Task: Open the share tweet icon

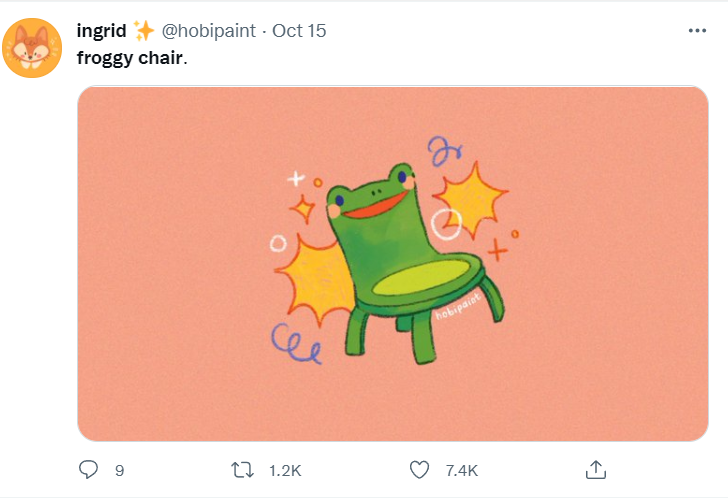Action: click(x=595, y=469)
